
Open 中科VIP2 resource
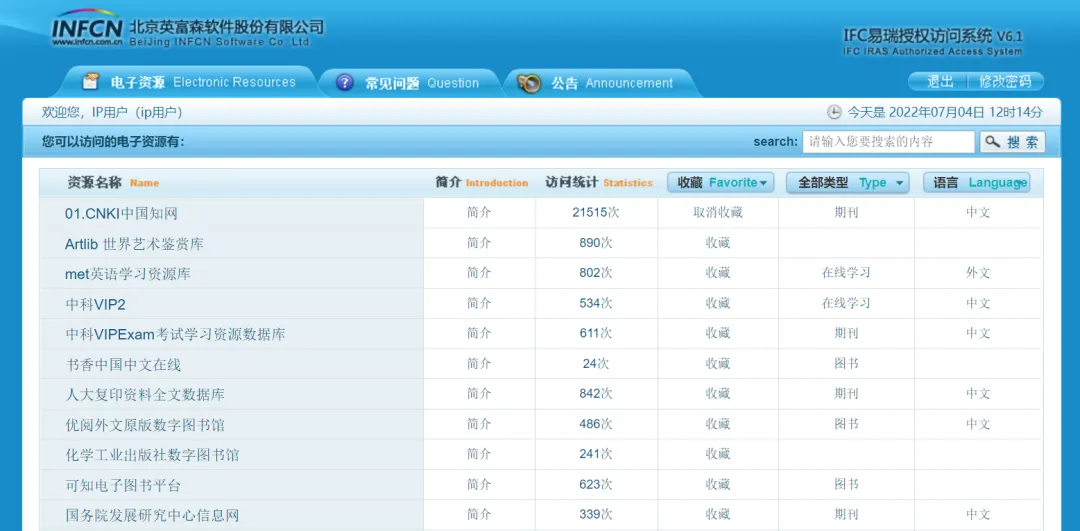(95, 304)
